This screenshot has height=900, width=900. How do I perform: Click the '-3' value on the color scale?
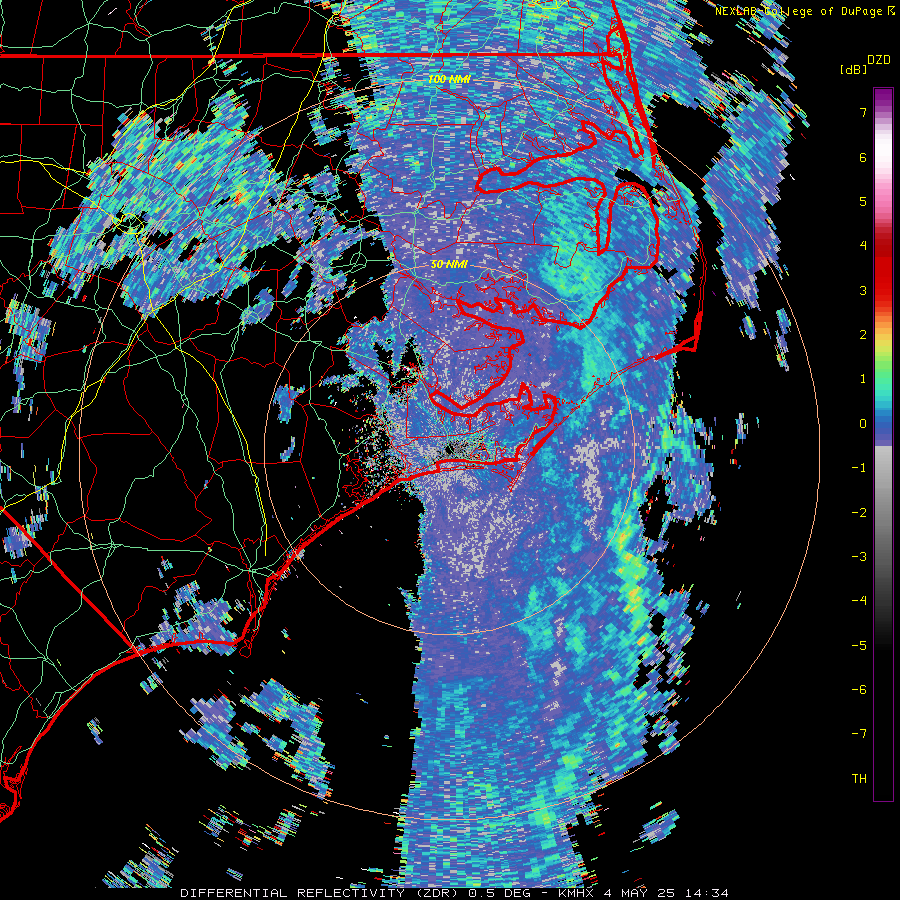859,557
